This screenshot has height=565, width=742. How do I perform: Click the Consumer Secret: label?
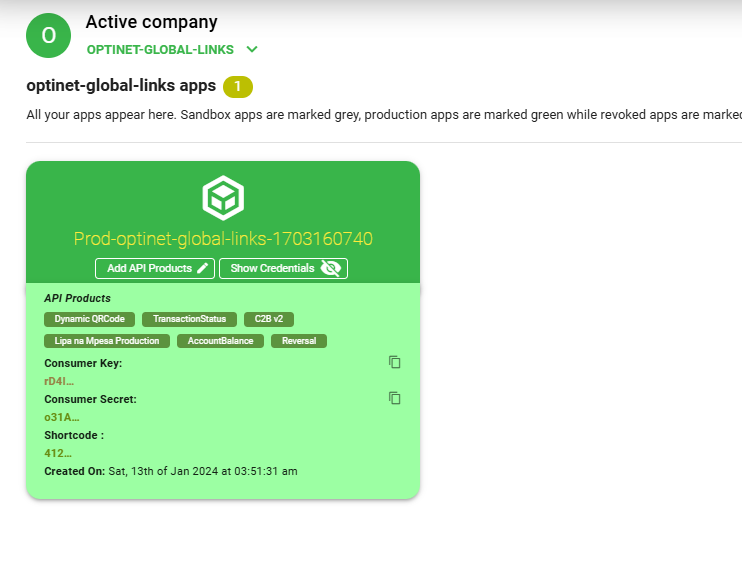click(x=90, y=399)
